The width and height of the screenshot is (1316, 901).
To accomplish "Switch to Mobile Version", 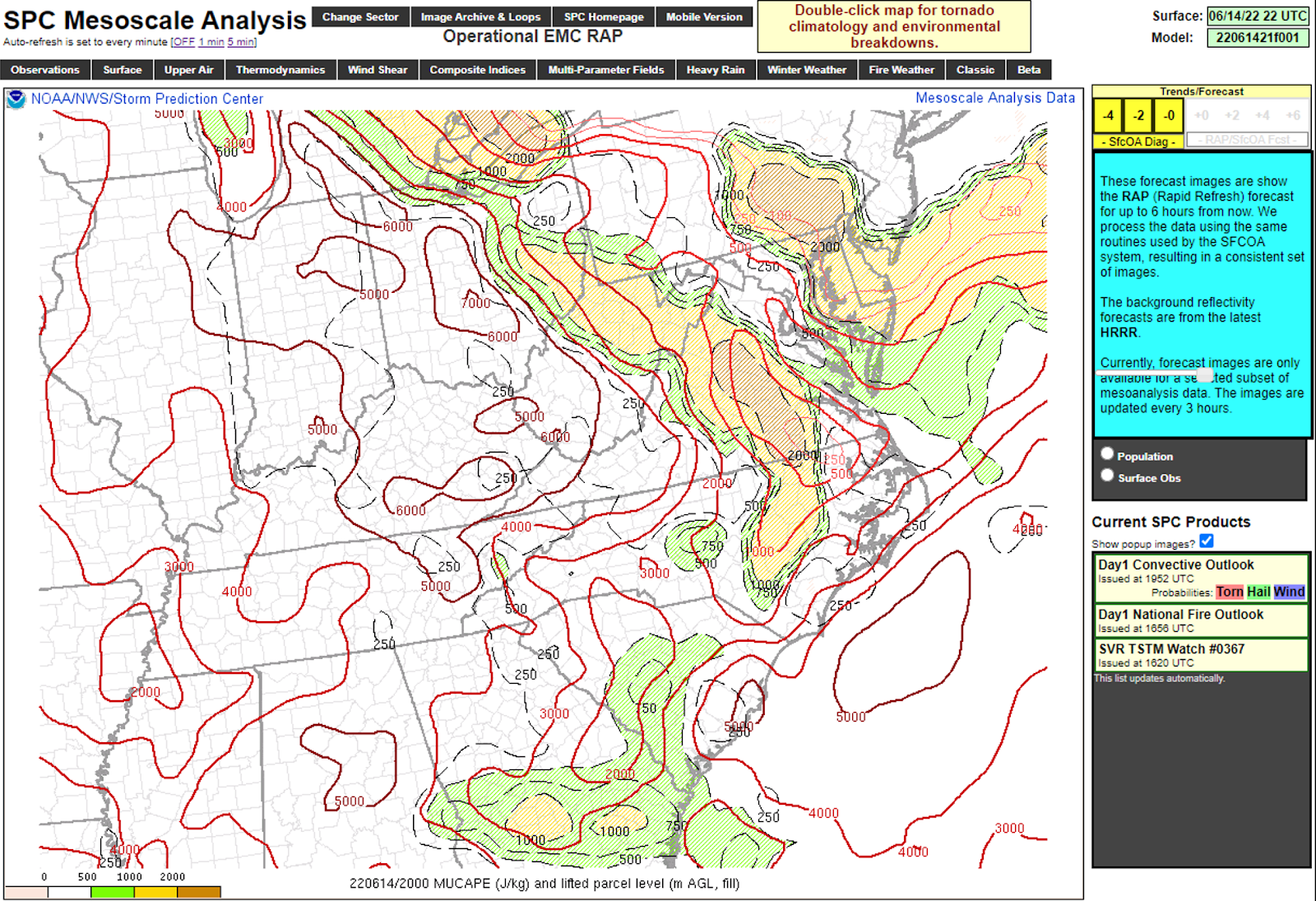I will click(704, 16).
